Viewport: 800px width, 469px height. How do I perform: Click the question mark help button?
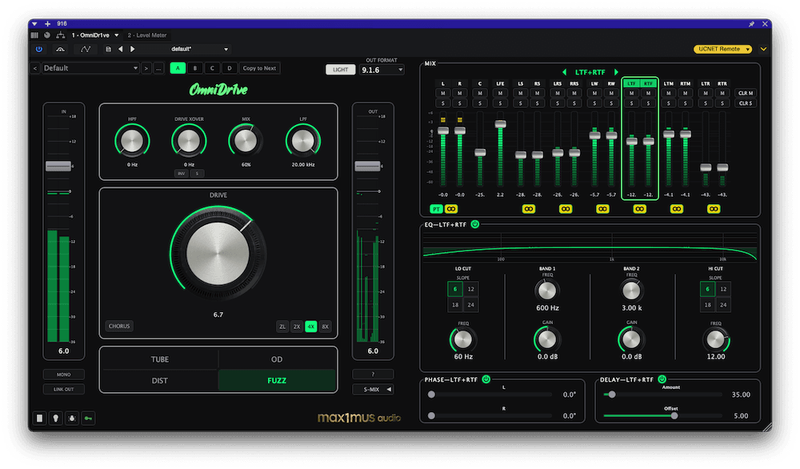pyautogui.click(x=373, y=375)
